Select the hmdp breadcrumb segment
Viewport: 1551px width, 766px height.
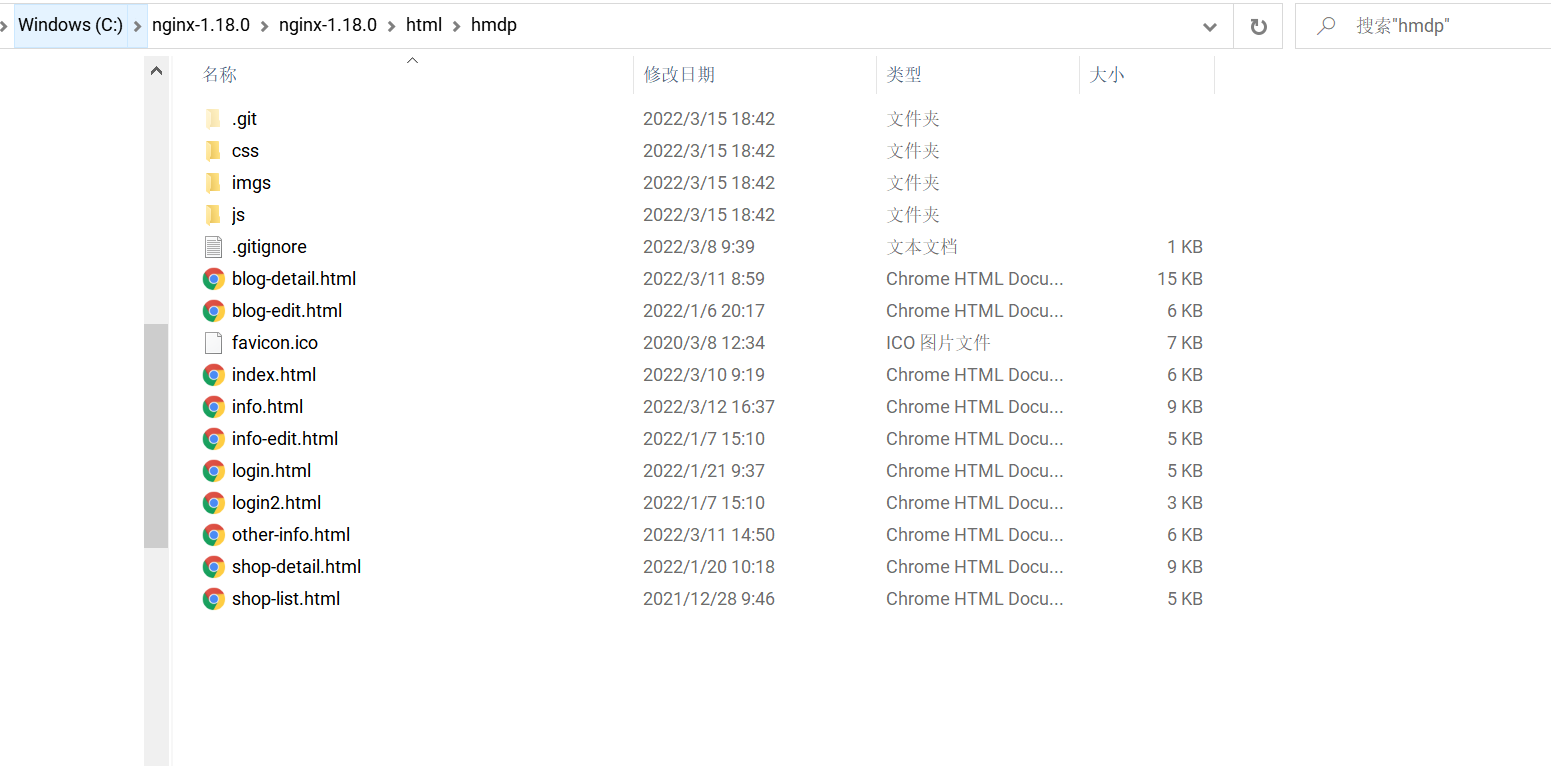point(494,26)
